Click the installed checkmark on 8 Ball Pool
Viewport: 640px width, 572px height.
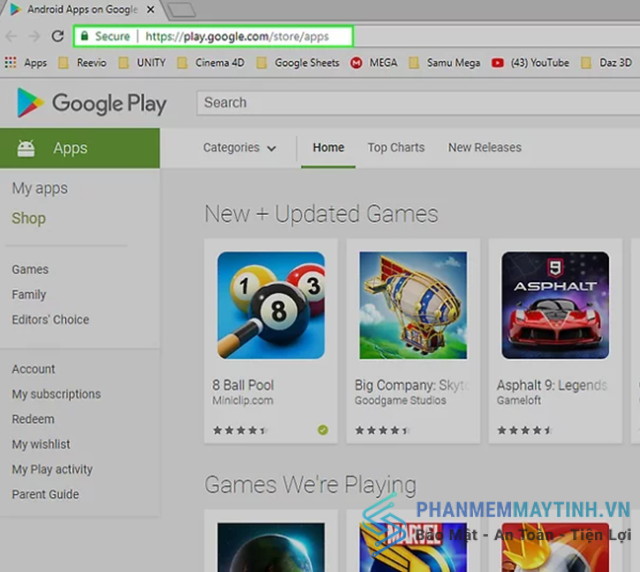pyautogui.click(x=322, y=430)
